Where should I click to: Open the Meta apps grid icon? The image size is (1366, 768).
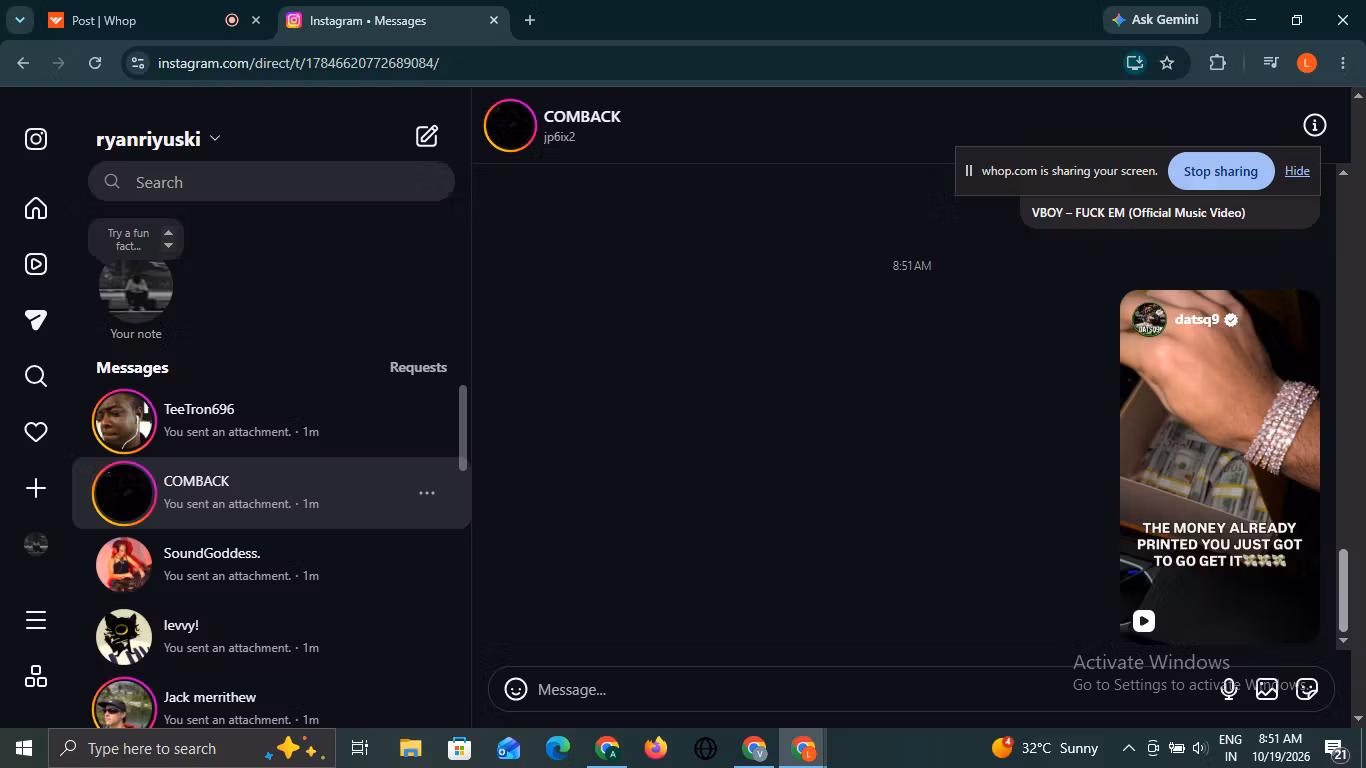pos(36,676)
